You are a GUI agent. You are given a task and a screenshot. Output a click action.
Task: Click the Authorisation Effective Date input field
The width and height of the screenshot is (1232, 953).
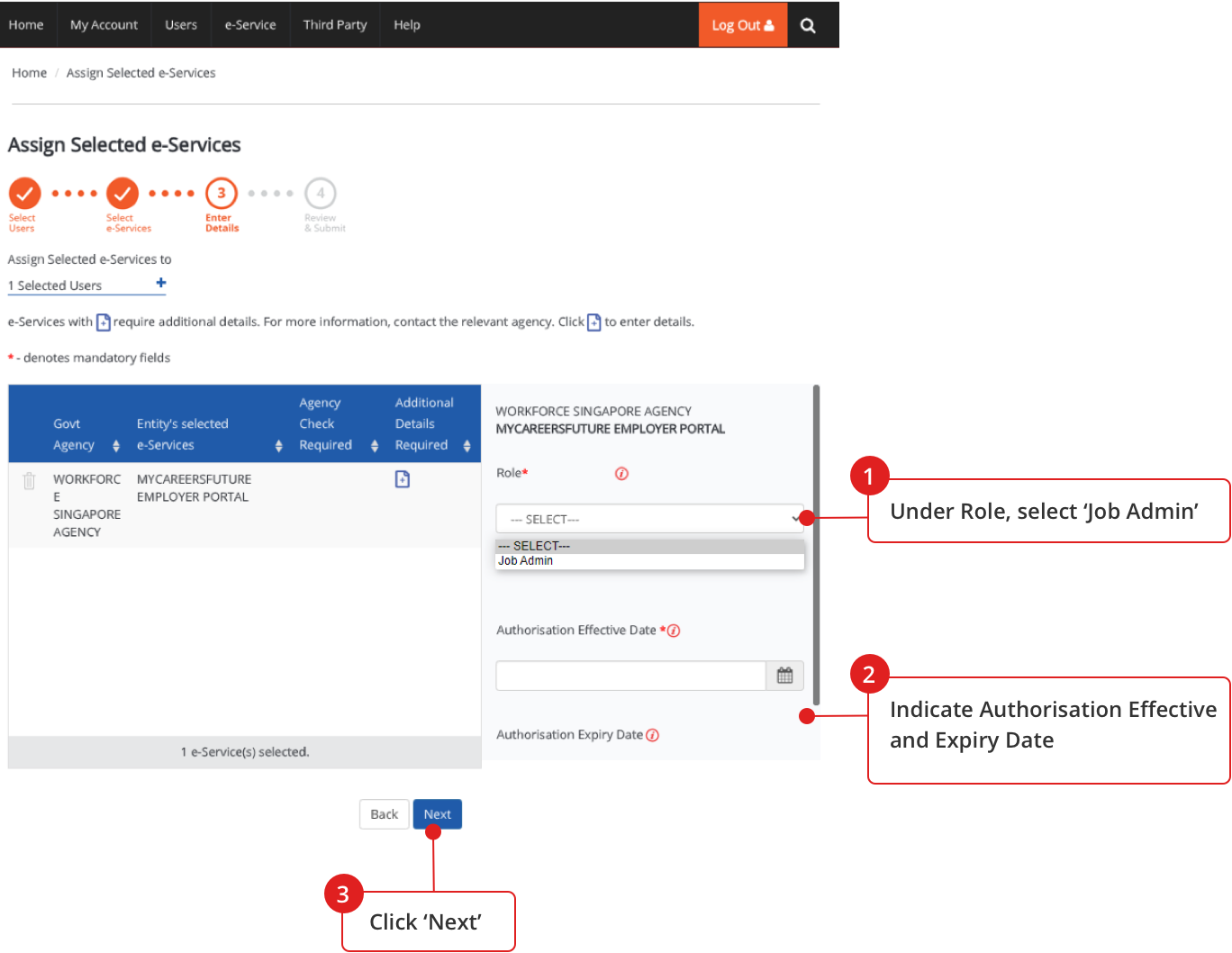point(630,676)
